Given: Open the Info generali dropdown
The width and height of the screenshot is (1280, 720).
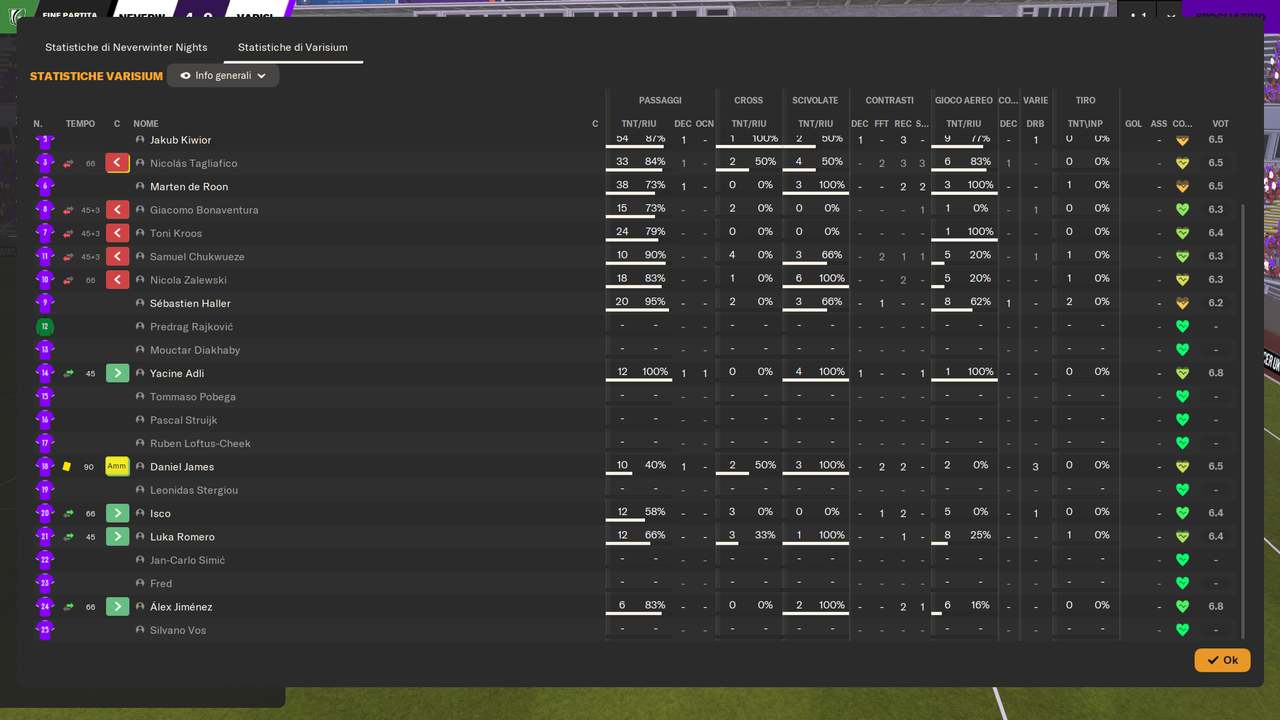Looking at the screenshot, I should point(223,75).
